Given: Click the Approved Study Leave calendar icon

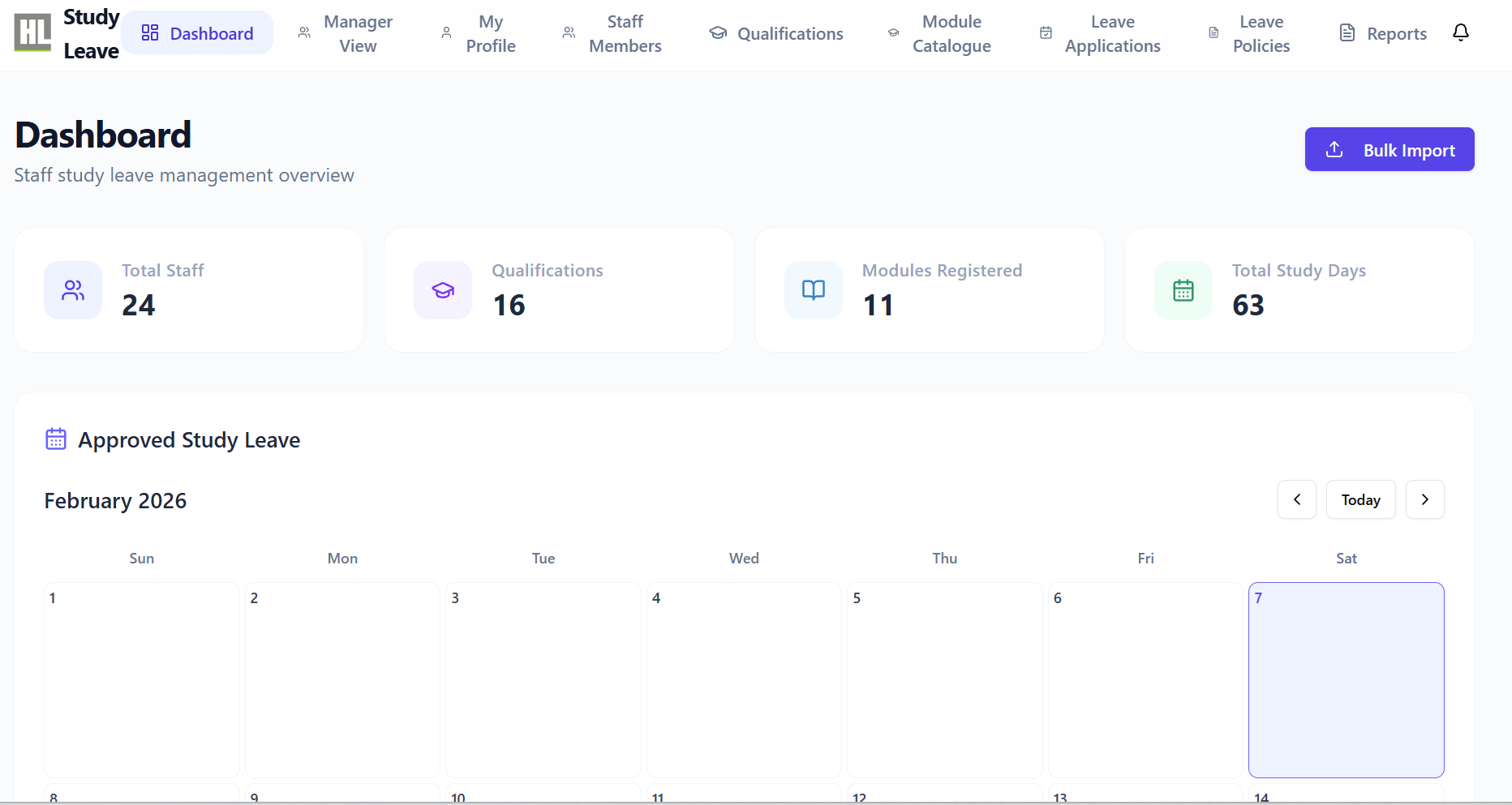Looking at the screenshot, I should tap(56, 439).
